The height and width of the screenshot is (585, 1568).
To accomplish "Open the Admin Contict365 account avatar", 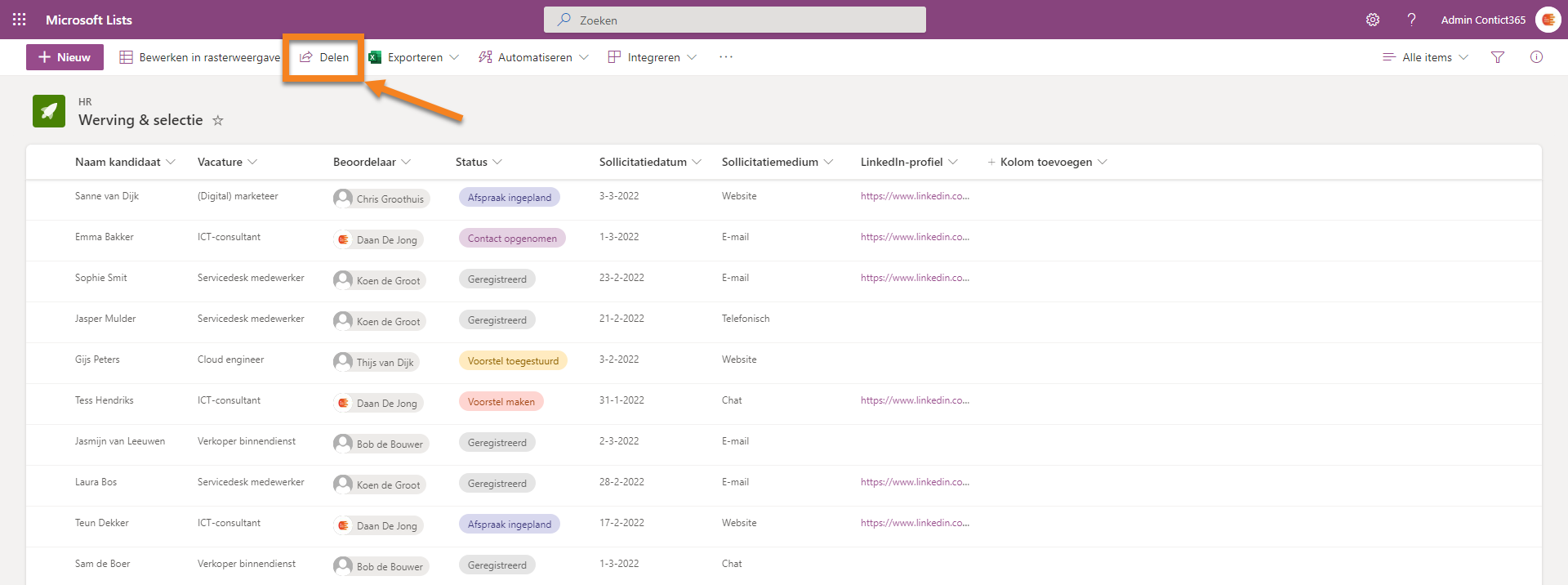I will 1548,20.
